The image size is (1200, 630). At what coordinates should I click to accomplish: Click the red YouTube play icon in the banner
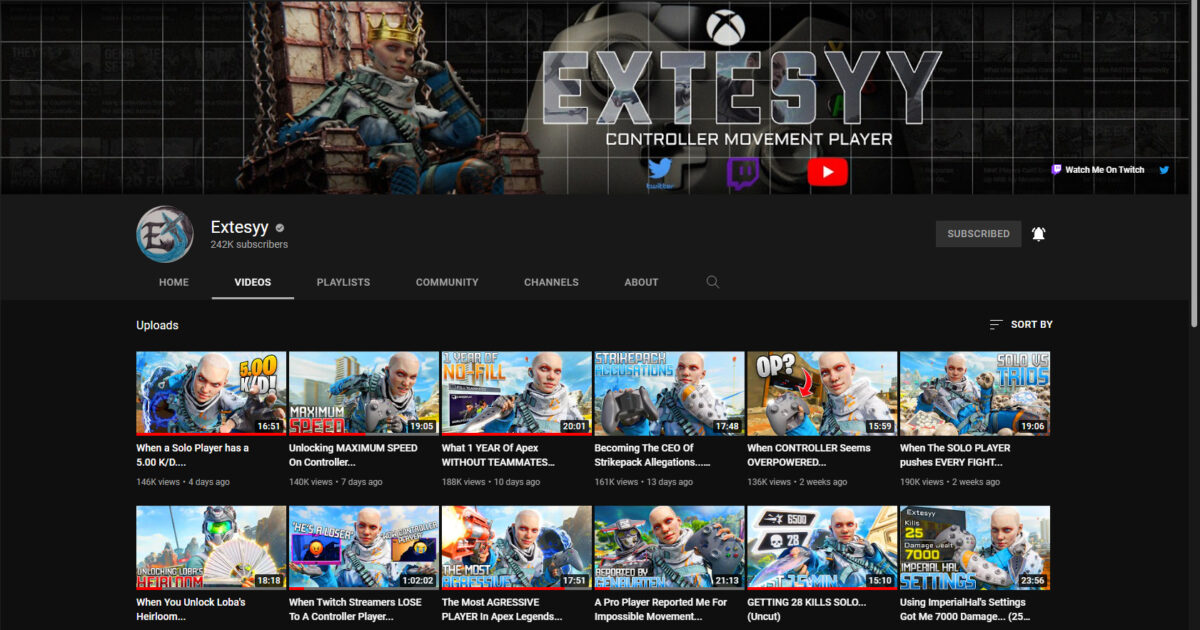point(827,171)
